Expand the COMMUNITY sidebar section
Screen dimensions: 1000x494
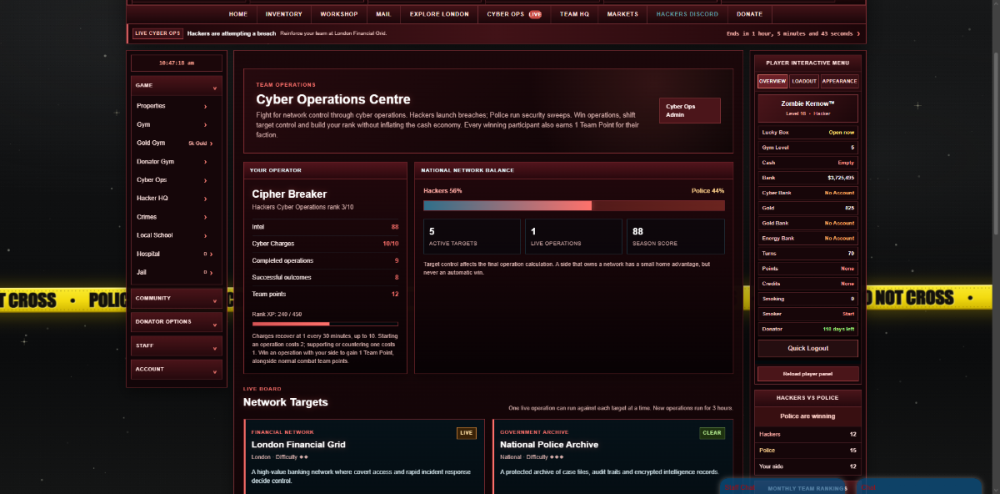pos(177,298)
